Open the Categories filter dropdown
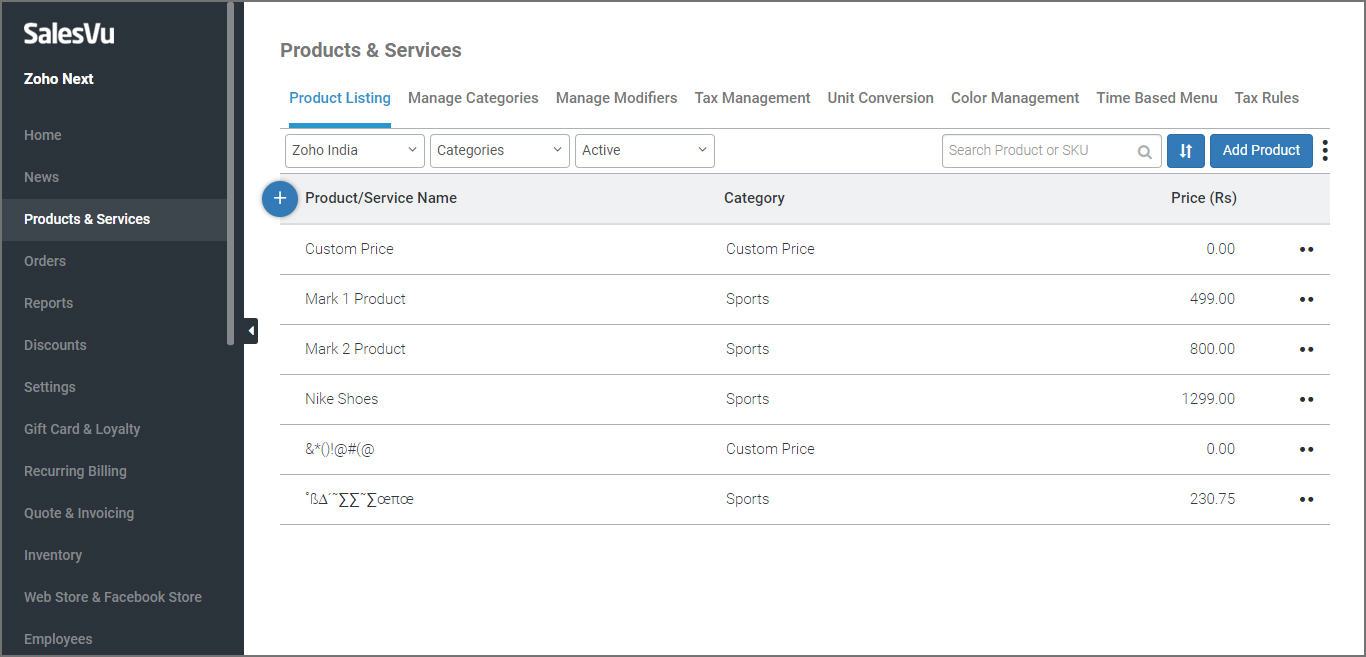This screenshot has height=657, width=1366. (x=500, y=151)
